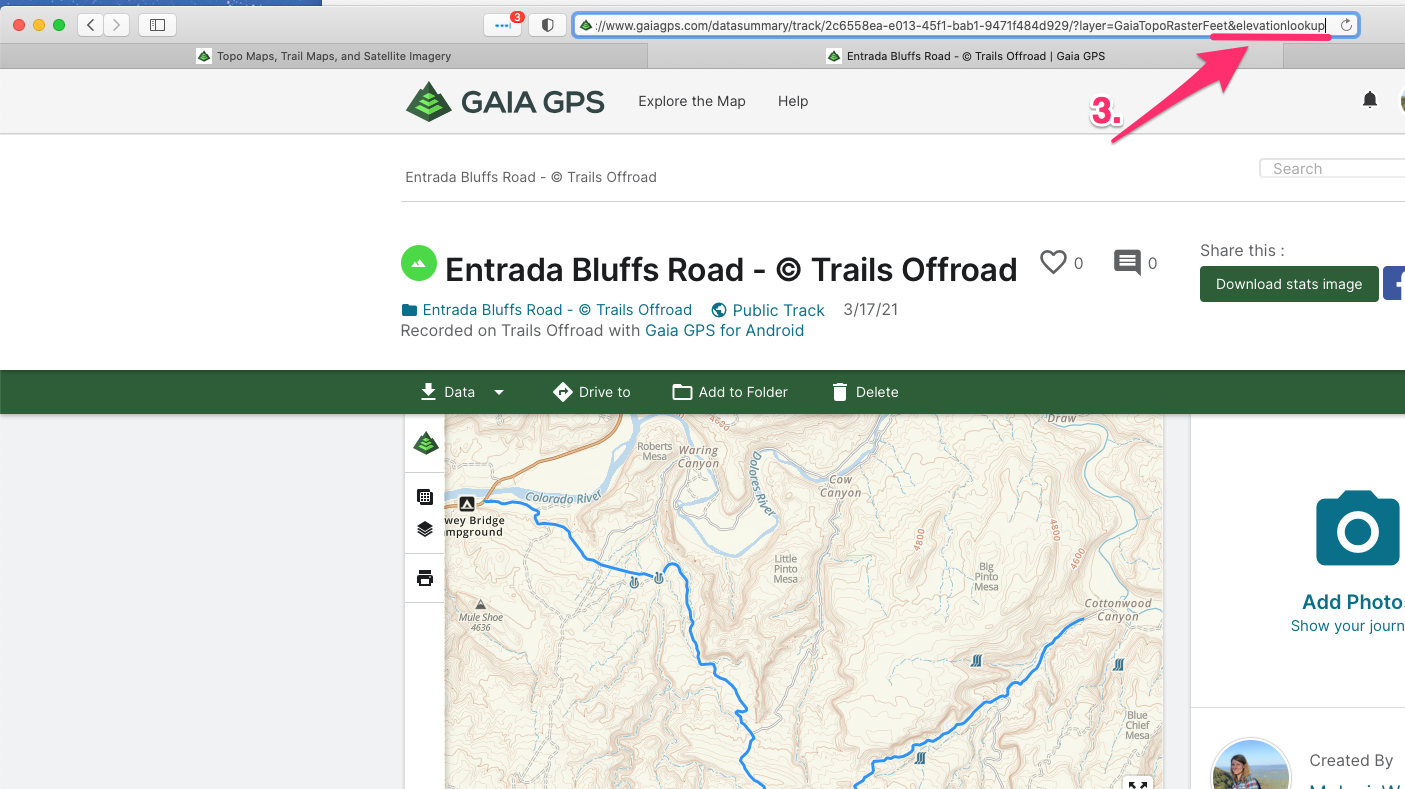Click the green track type icon
Image resolution: width=1405 pixels, height=789 pixels.
click(419, 263)
